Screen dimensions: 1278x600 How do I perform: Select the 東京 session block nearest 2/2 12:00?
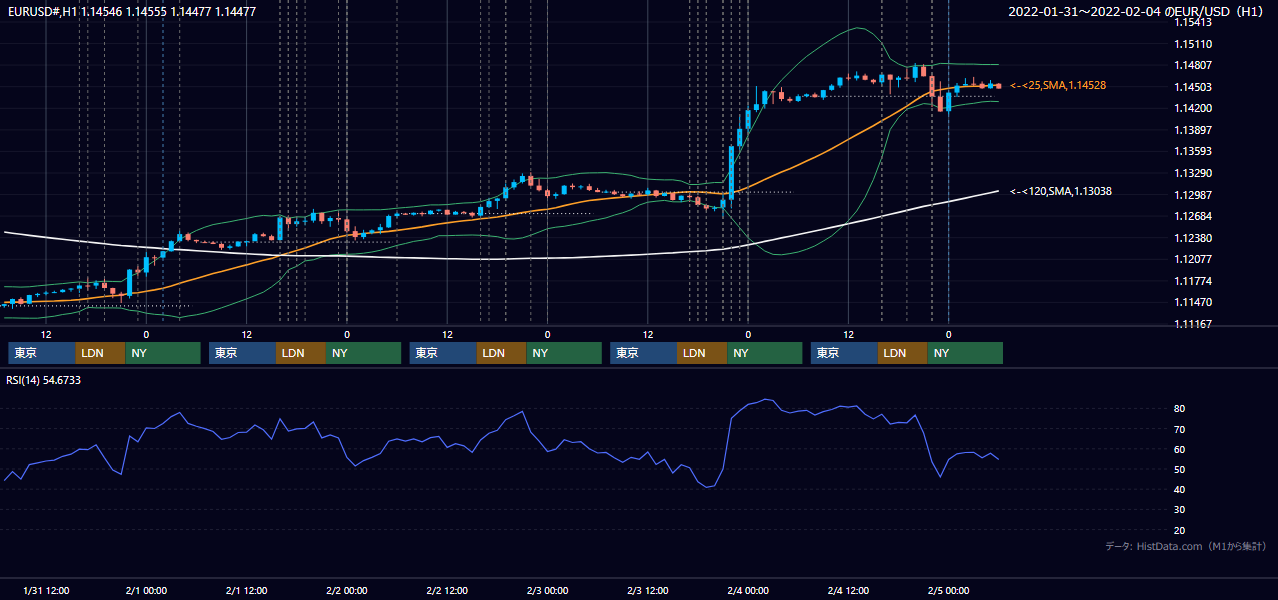[443, 353]
